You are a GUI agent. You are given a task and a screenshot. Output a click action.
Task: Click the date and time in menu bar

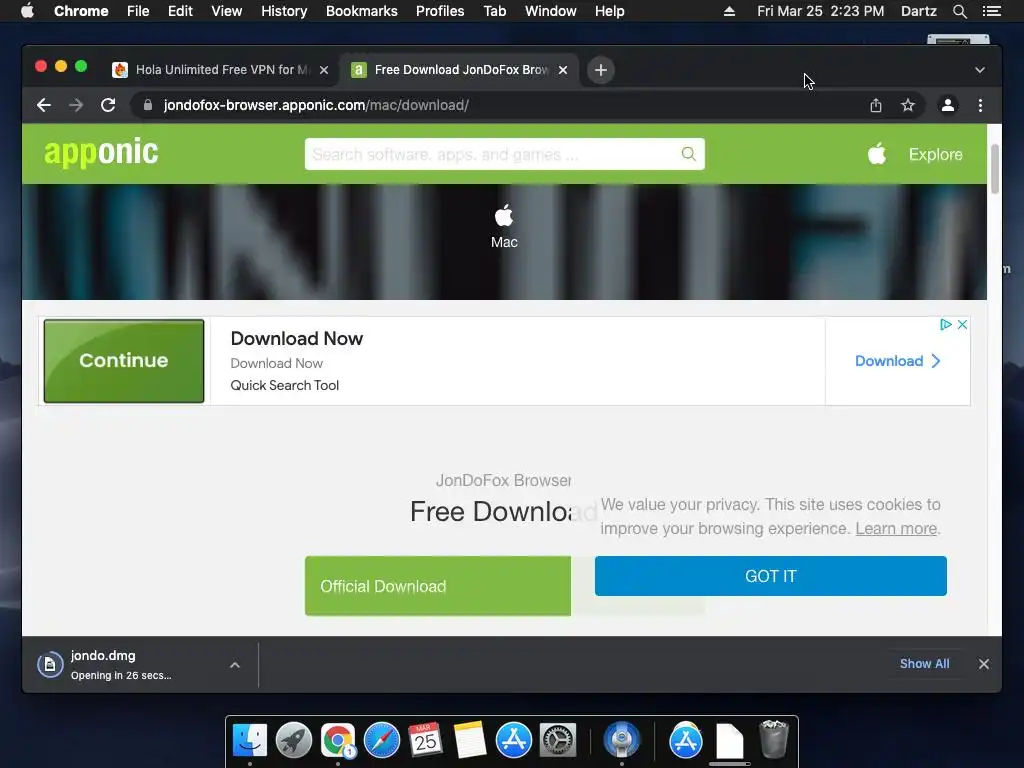pyautogui.click(x=820, y=11)
